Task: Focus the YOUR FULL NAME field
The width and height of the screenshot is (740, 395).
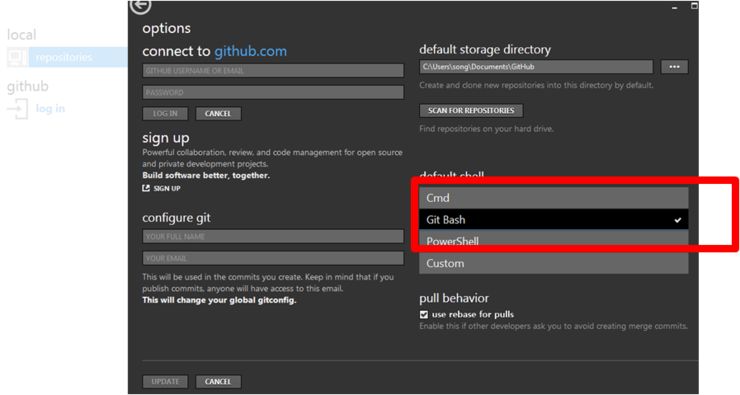Action: [273, 236]
